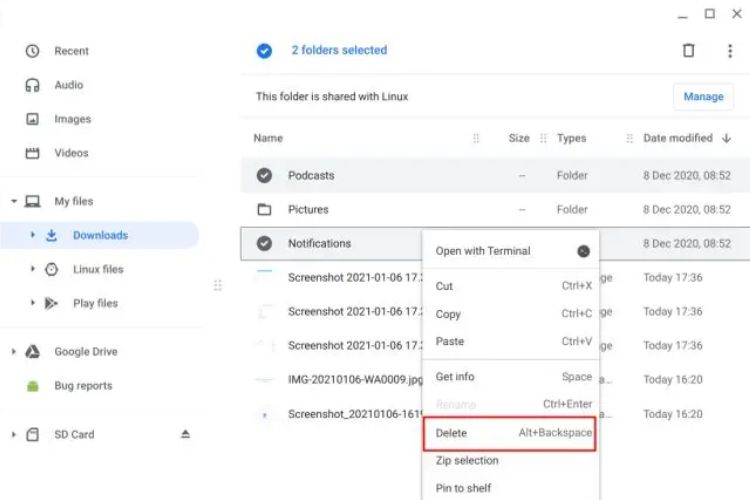Sort by Date modified header
The width and height of the screenshot is (750, 500).
point(678,138)
